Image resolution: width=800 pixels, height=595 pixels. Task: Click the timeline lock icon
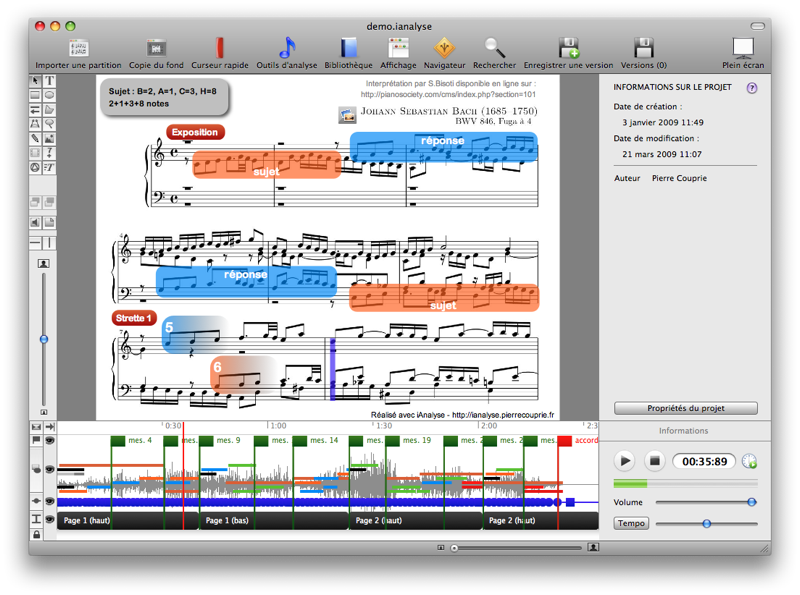click(x=36, y=535)
